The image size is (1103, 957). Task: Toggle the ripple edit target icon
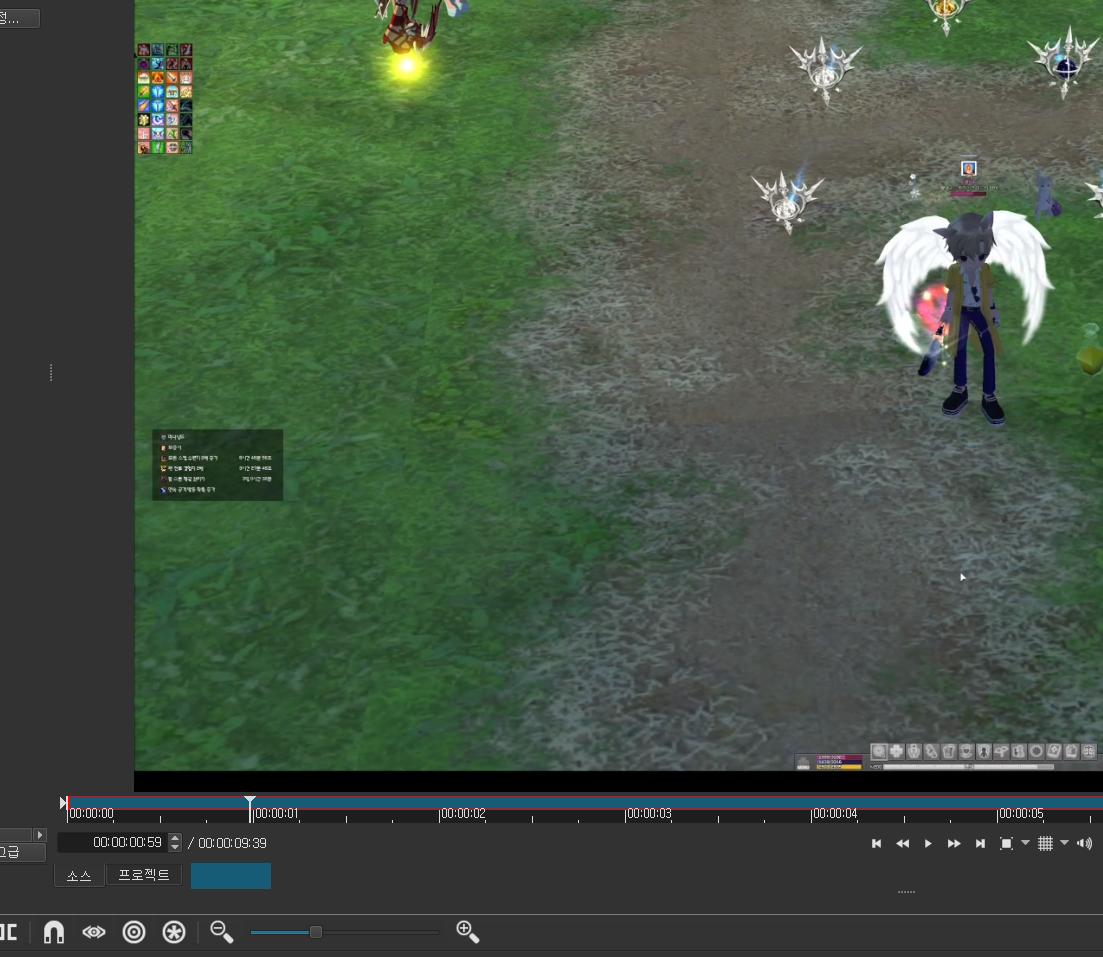point(134,932)
